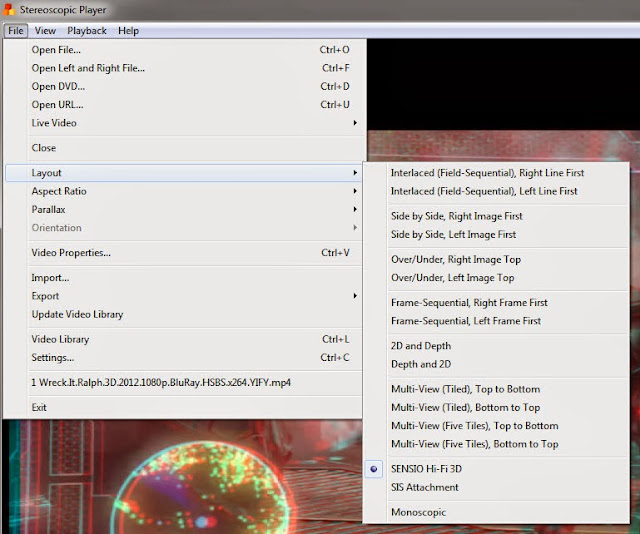Select Open Left and Right File...

[184, 68]
